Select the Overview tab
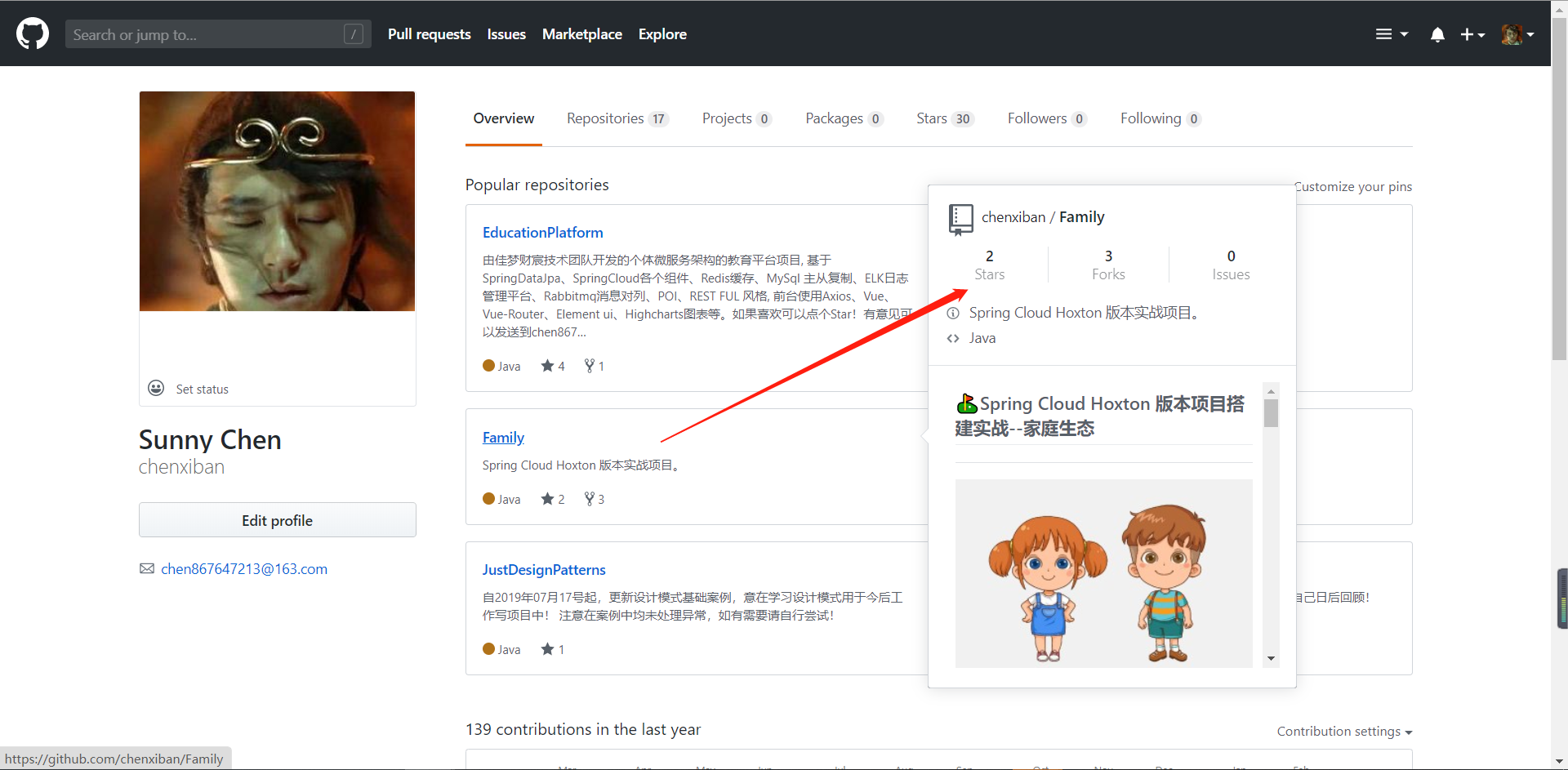Viewport: 1568px width, 770px height. [x=504, y=118]
